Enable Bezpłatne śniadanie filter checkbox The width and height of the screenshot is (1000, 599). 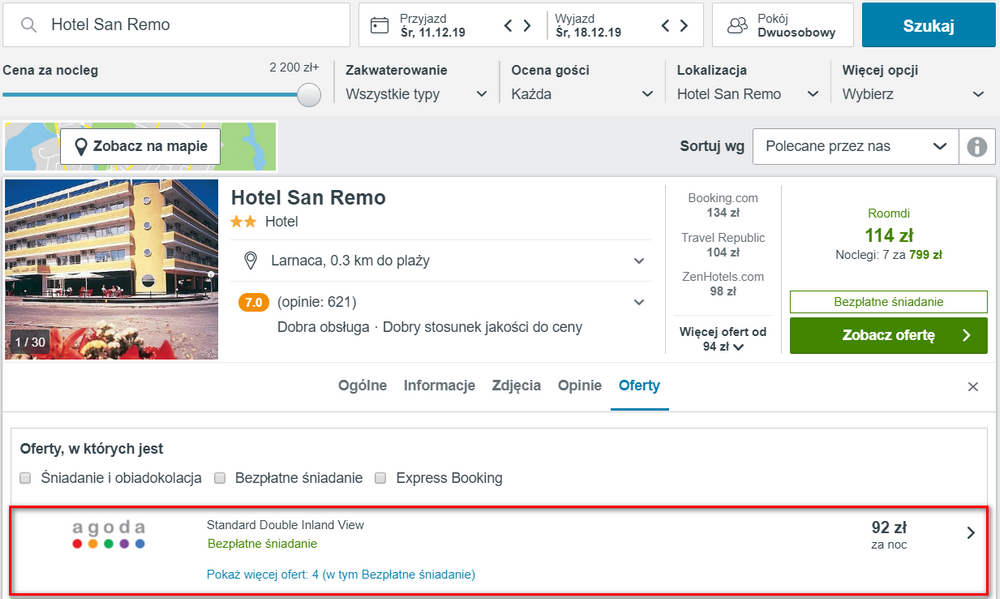pyautogui.click(x=220, y=478)
